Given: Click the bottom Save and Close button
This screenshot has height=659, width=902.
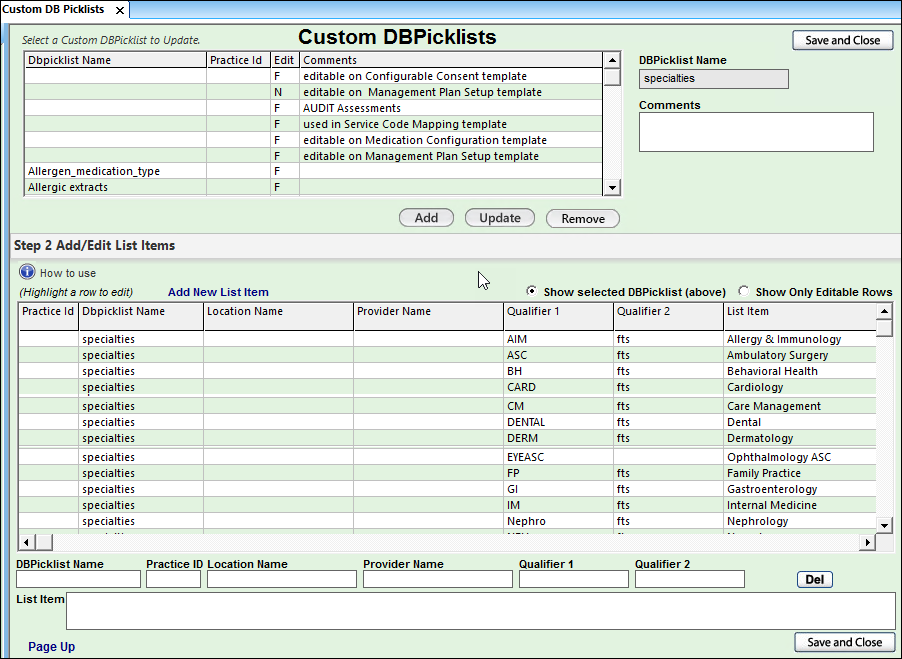Looking at the screenshot, I should pyautogui.click(x=844, y=642).
